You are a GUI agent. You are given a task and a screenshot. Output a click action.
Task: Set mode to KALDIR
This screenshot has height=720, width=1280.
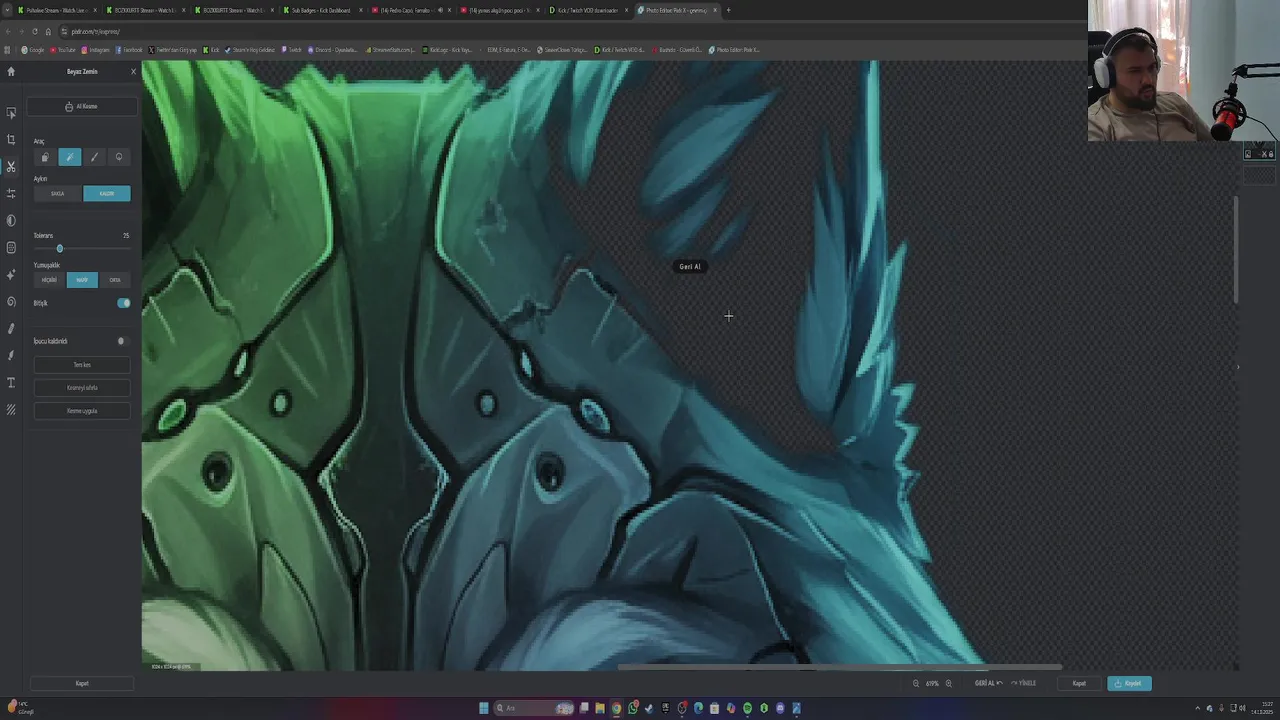107,193
